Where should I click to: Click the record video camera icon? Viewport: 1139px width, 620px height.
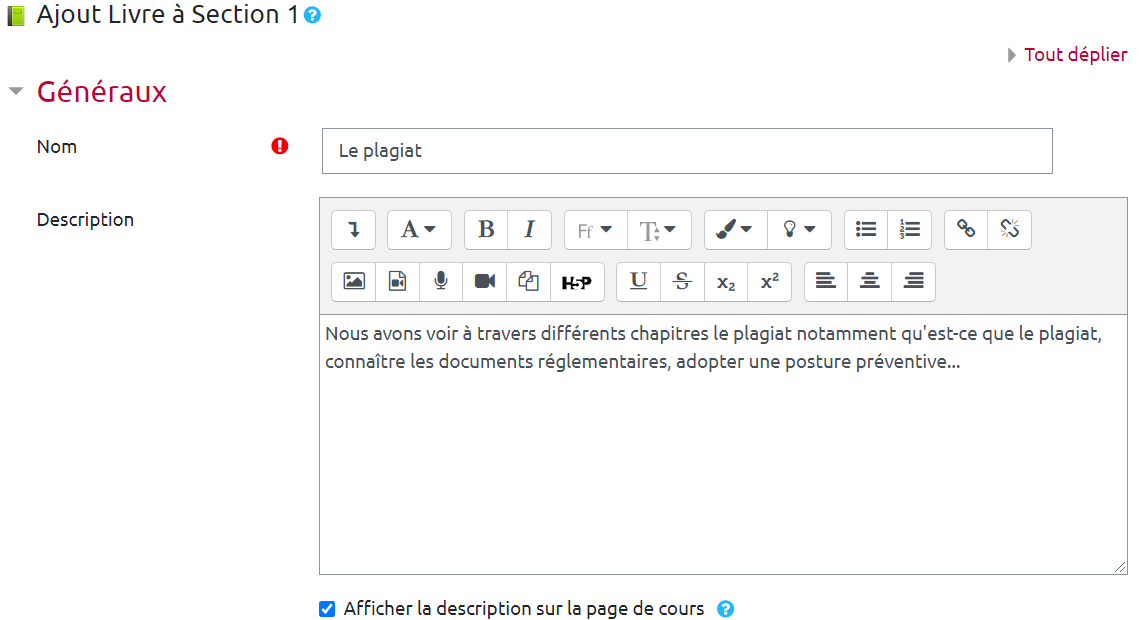(x=485, y=282)
